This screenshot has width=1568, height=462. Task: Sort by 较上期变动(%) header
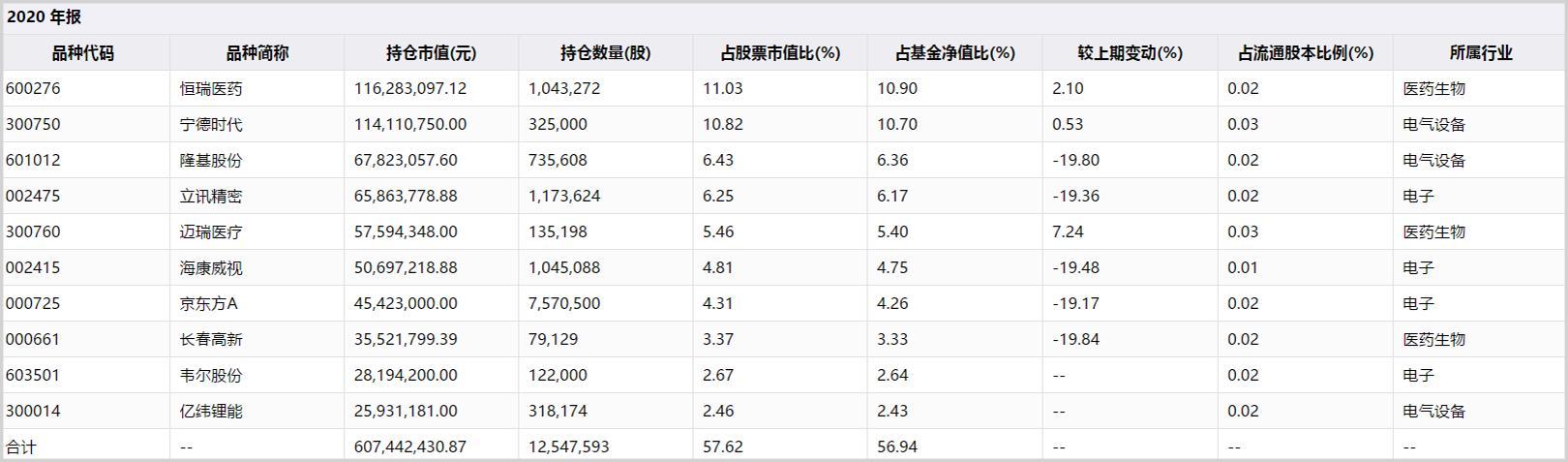click(x=1130, y=53)
